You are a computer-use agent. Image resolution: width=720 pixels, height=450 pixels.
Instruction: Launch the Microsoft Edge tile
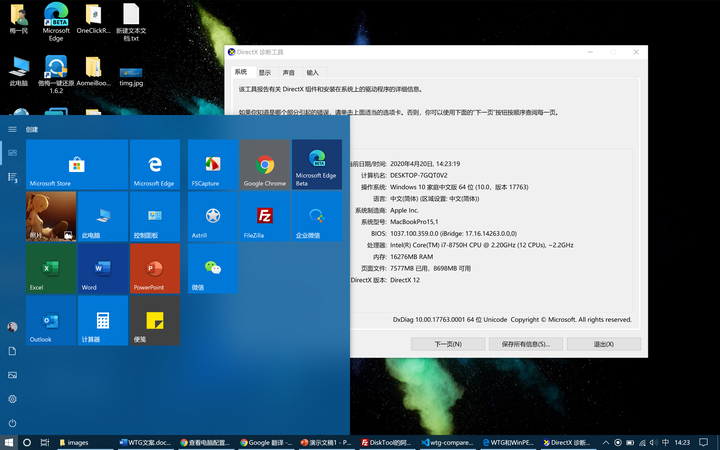tap(155, 164)
